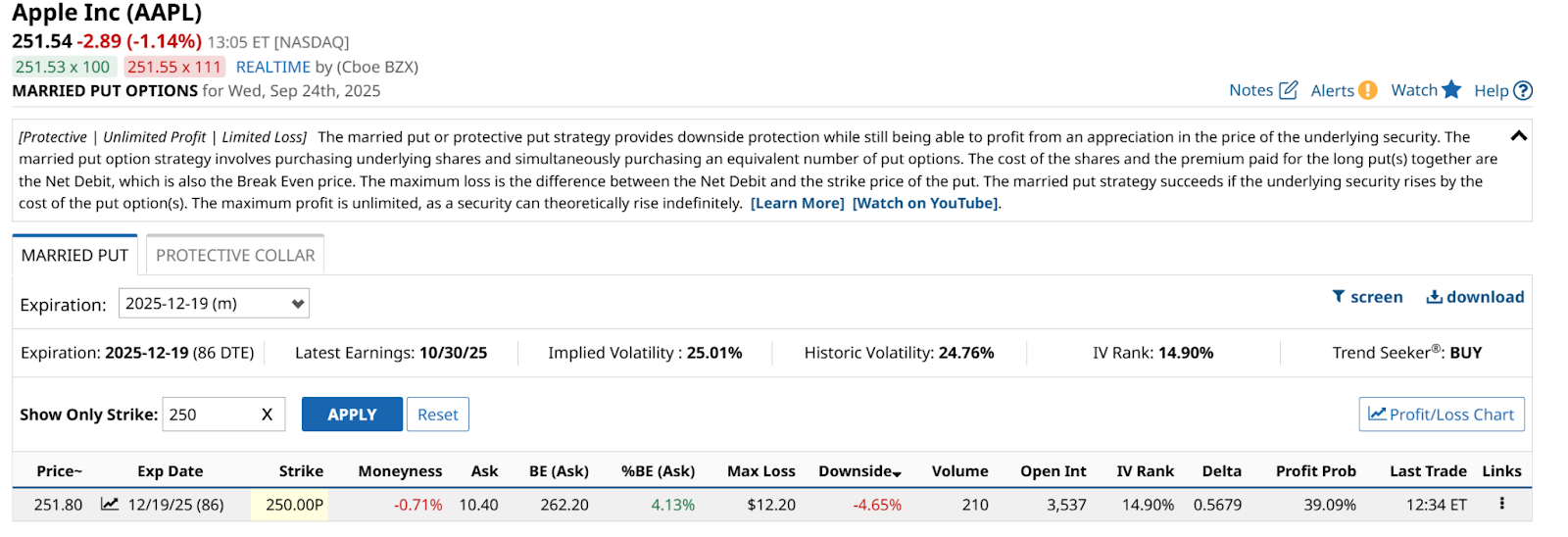Screen dimensions: 1568x537
Task: Open the Help question mark icon
Action: pos(1523,90)
